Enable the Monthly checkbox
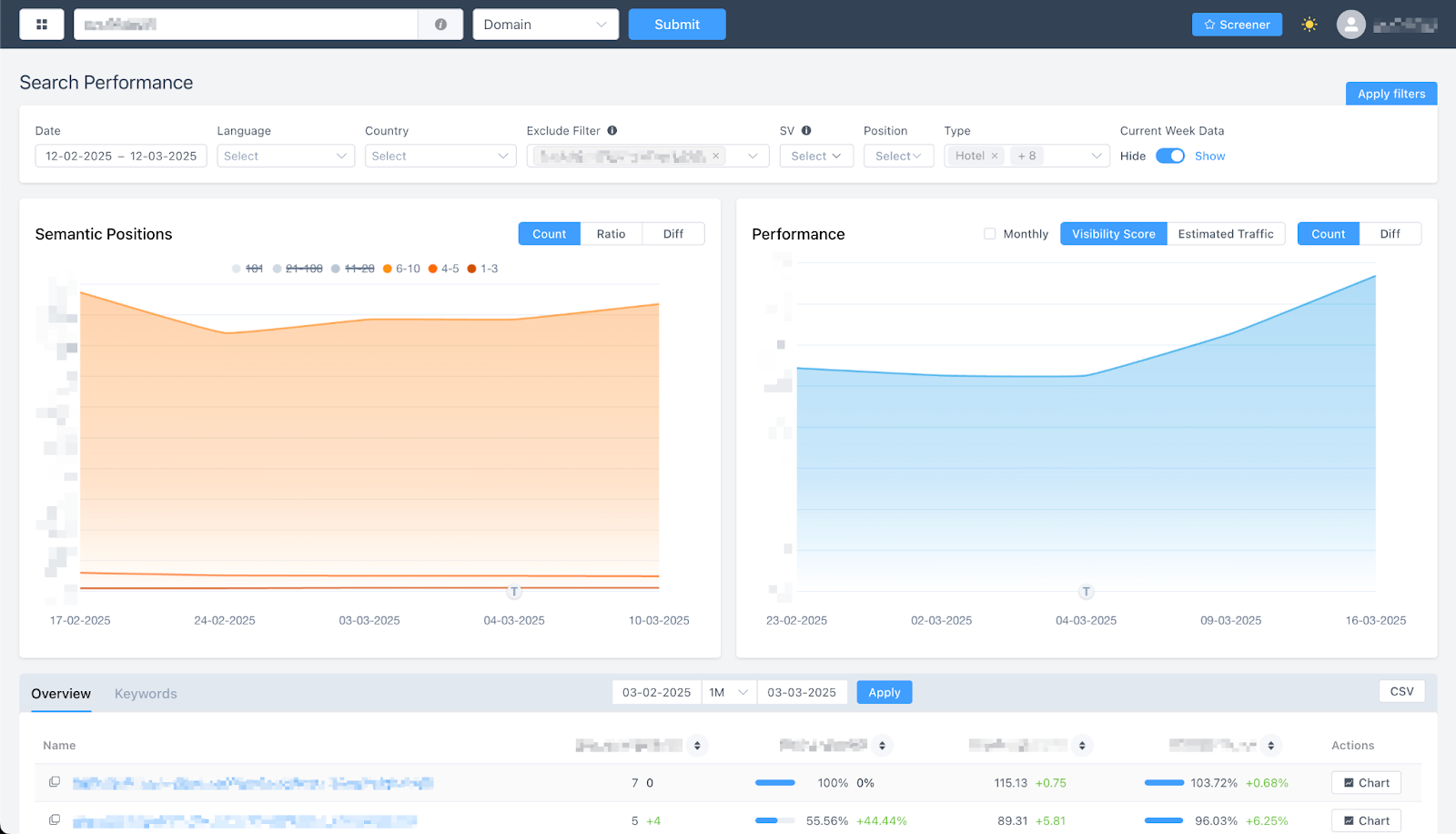Viewport: 1456px width, 834px height. coord(989,234)
